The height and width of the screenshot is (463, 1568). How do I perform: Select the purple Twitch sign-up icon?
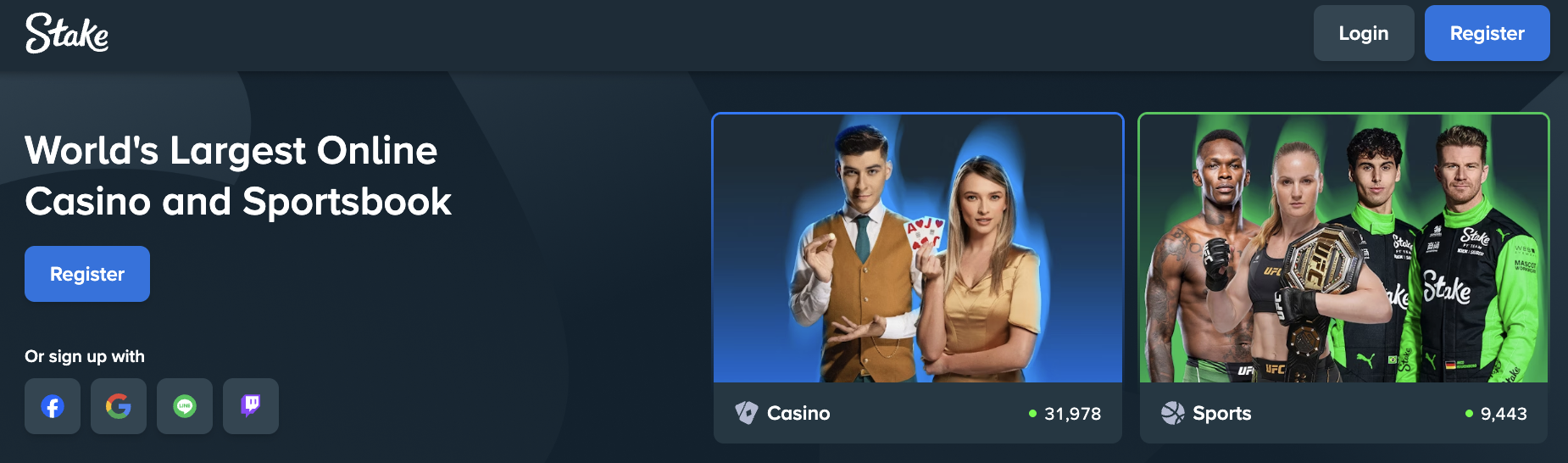(x=251, y=406)
